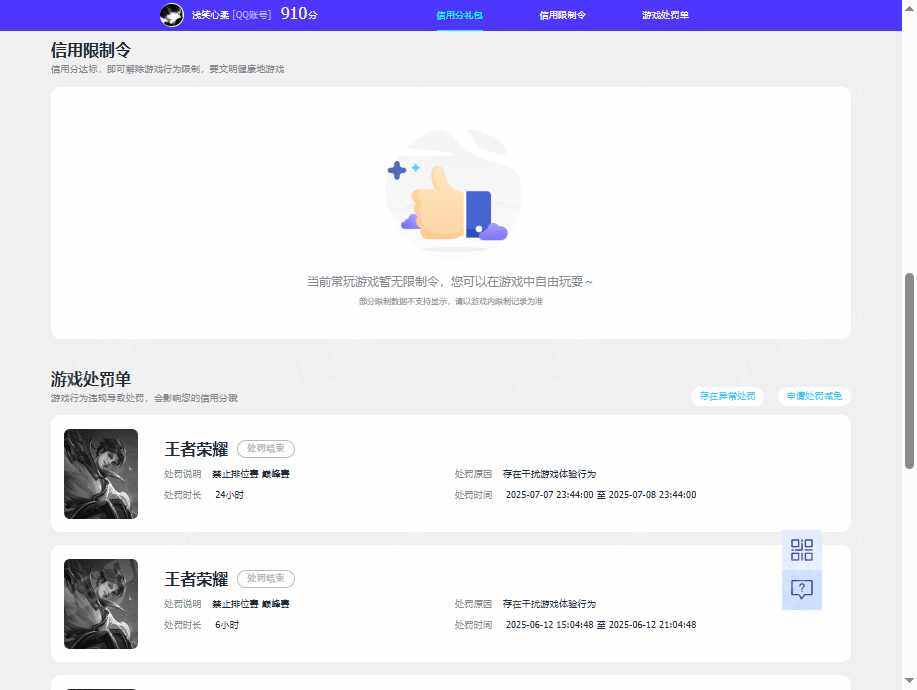Image resolution: width=917 pixels, height=690 pixels.
Task: Click the 2025-07-07 23:44:00 penalty time range
Action: (601, 495)
